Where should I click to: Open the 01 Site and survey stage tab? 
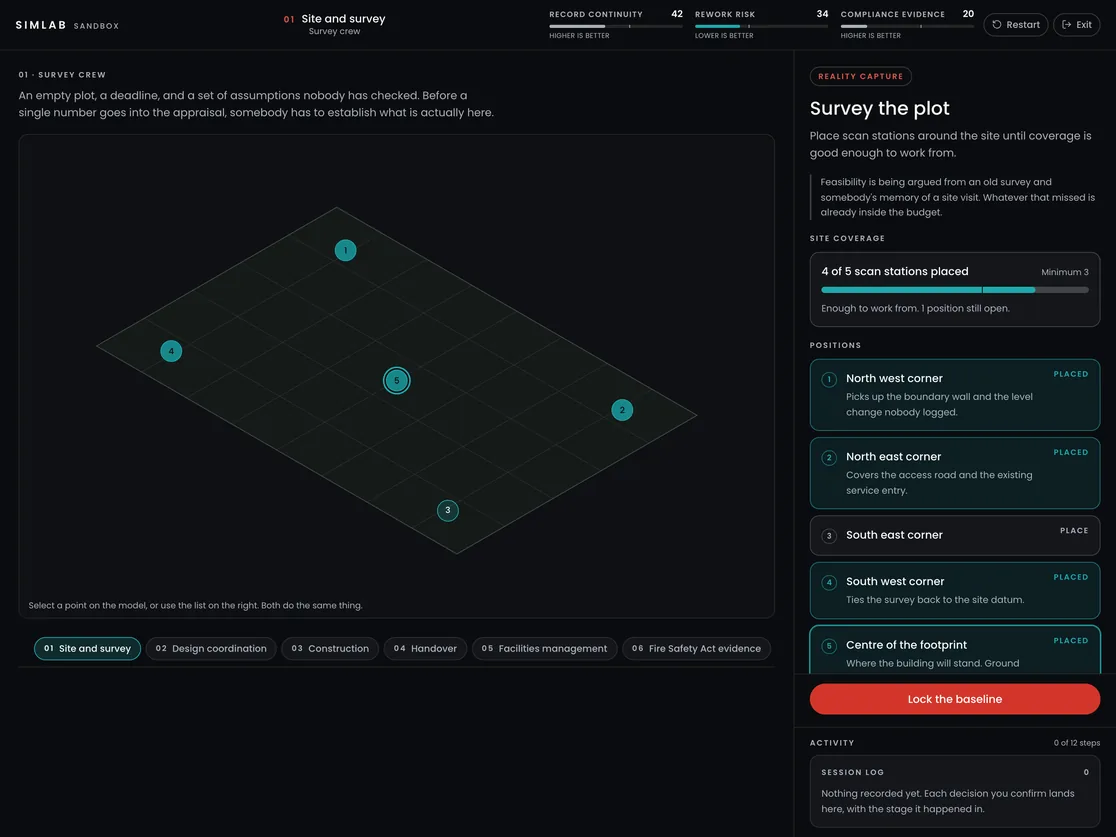[x=88, y=648]
